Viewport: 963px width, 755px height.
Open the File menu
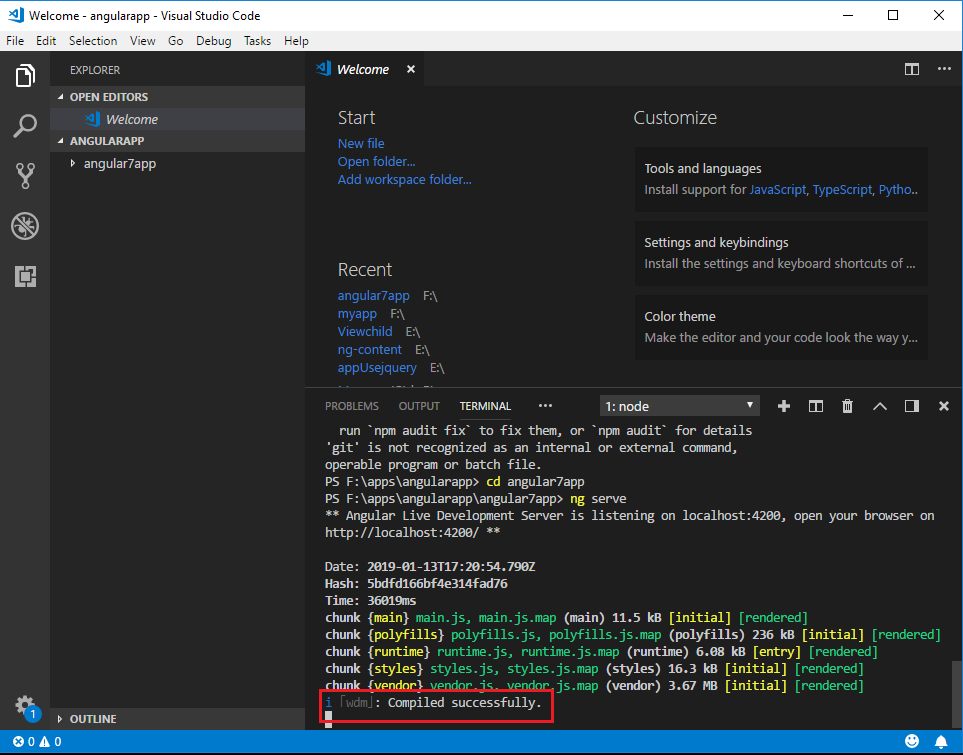pyautogui.click(x=15, y=41)
